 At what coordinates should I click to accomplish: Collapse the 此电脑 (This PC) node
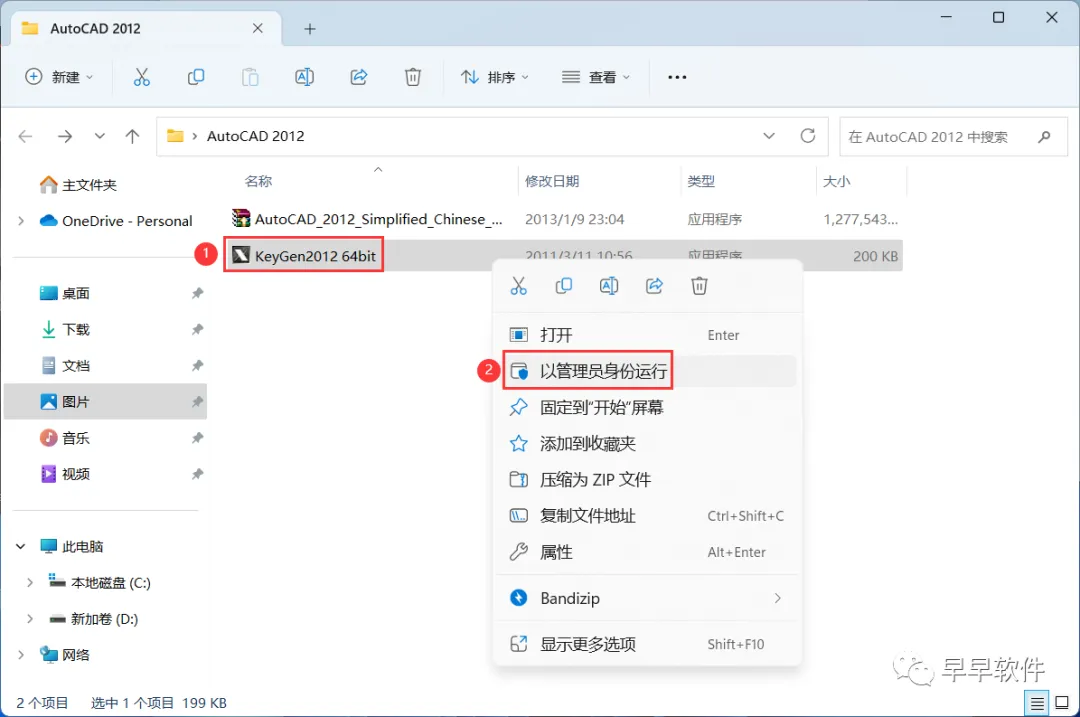tap(21, 546)
